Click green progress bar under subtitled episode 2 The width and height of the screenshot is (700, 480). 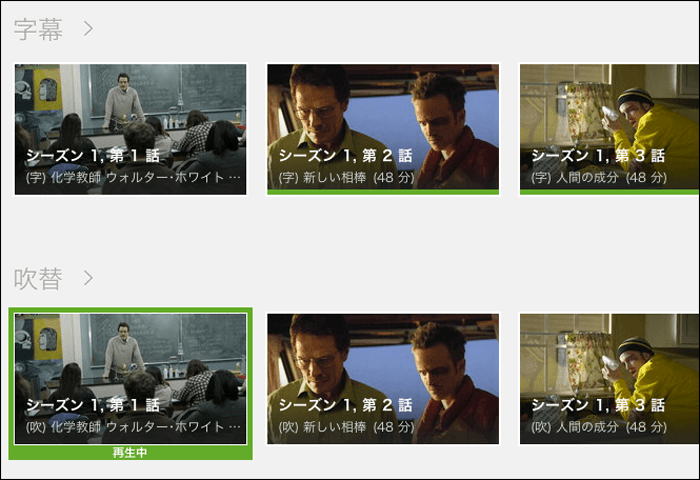point(383,192)
